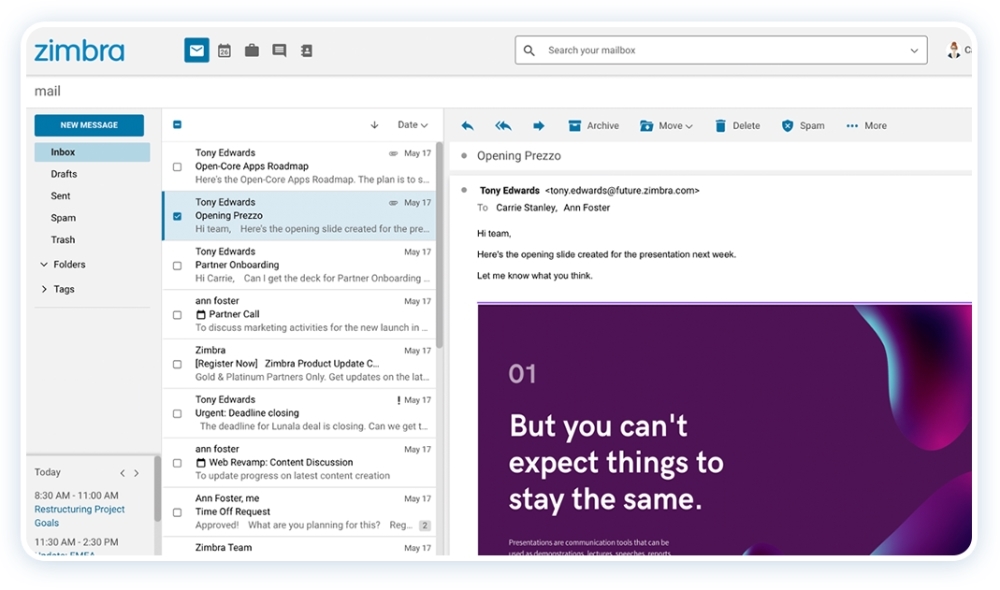Image resolution: width=1000 pixels, height=590 pixels.
Task: Open the Calendar icon in top navigation
Action: (x=224, y=50)
